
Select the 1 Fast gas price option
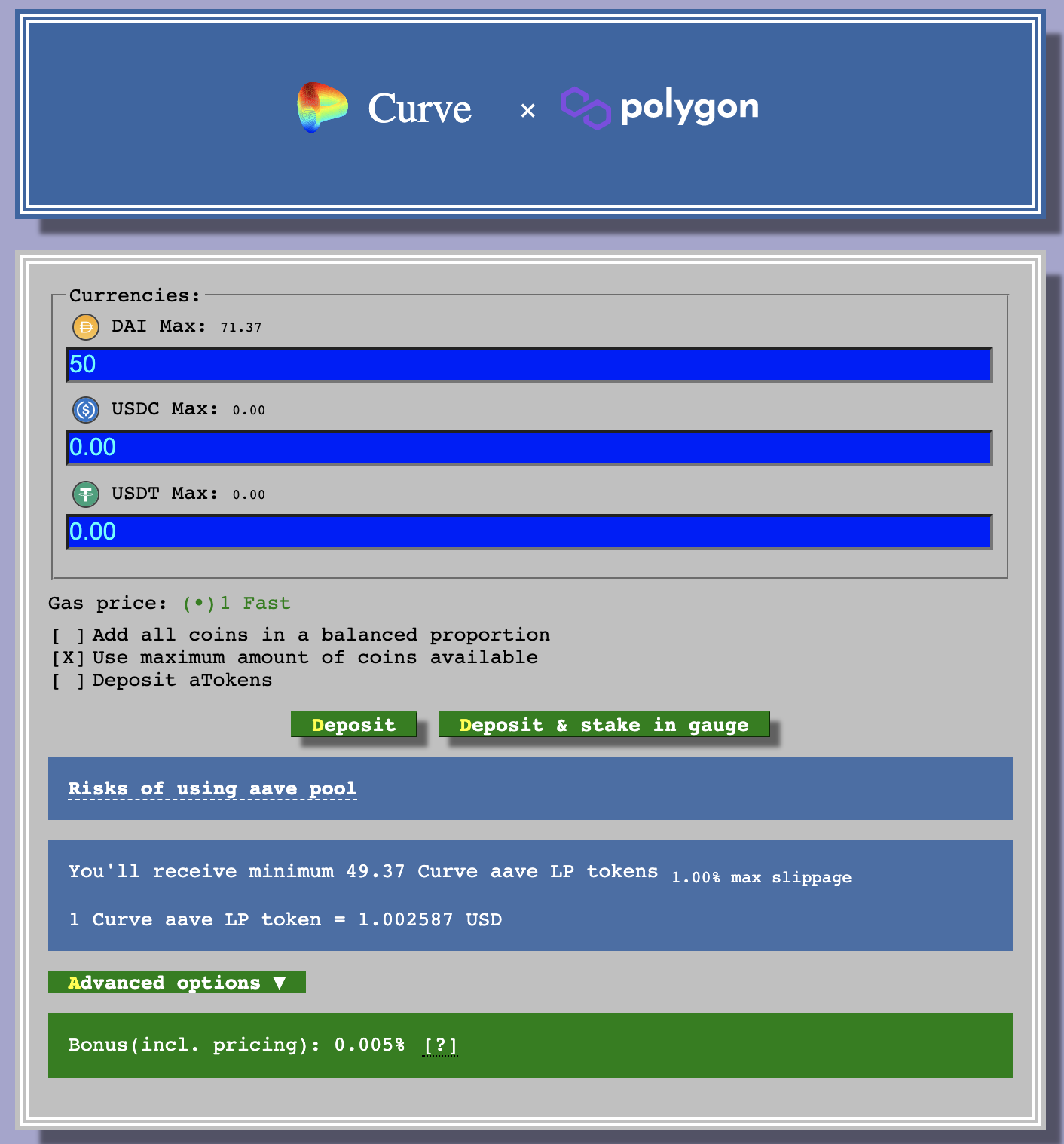[237, 604]
